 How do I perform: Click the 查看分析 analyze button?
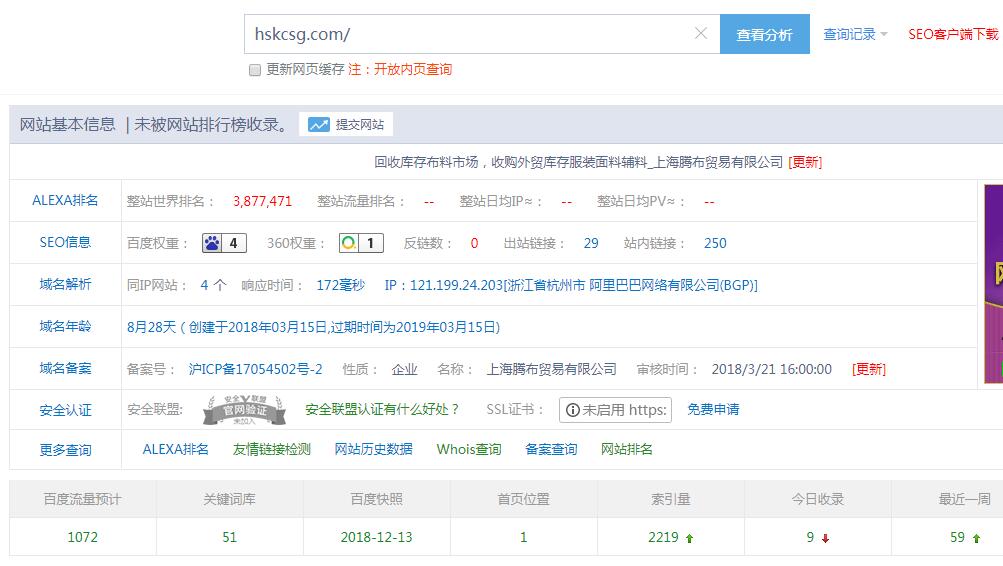pos(764,34)
